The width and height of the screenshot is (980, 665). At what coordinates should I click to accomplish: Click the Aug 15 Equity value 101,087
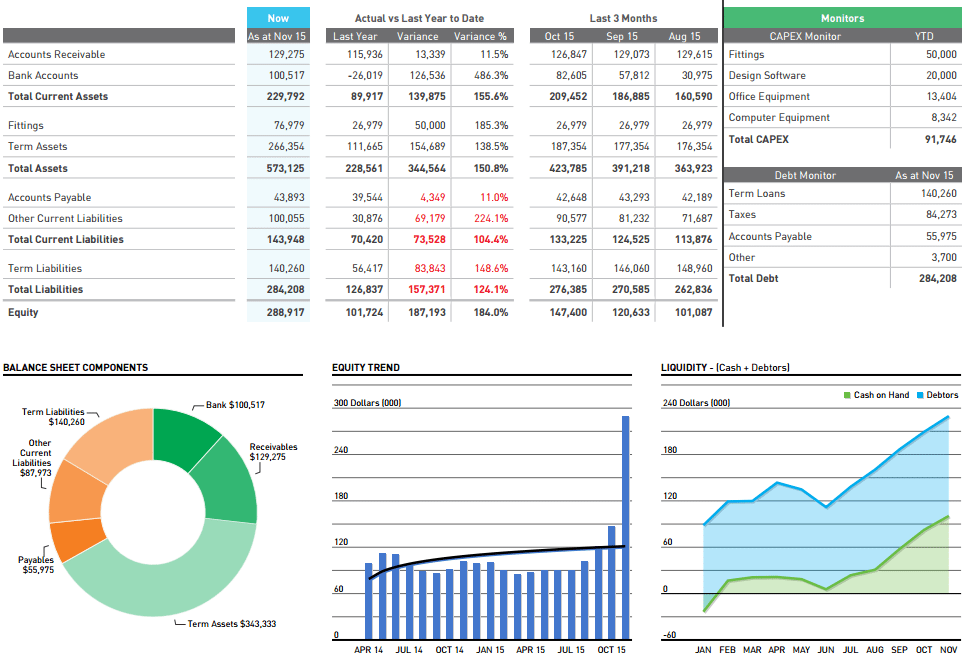[x=694, y=312]
